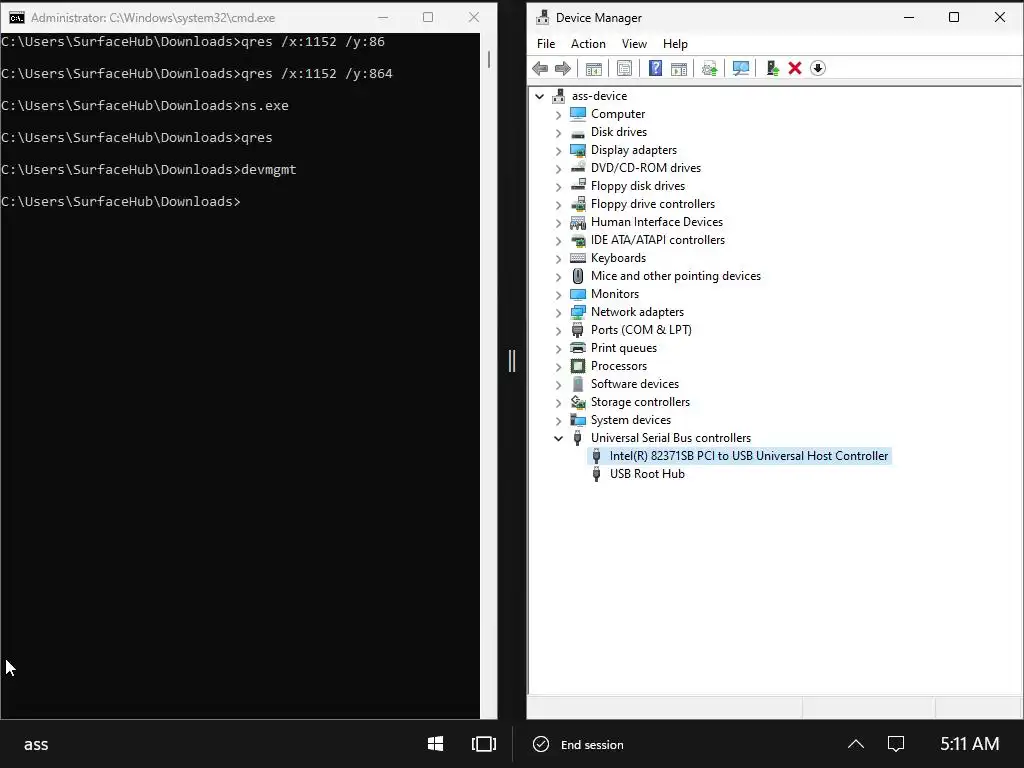Expand the Computer category

click(558, 114)
